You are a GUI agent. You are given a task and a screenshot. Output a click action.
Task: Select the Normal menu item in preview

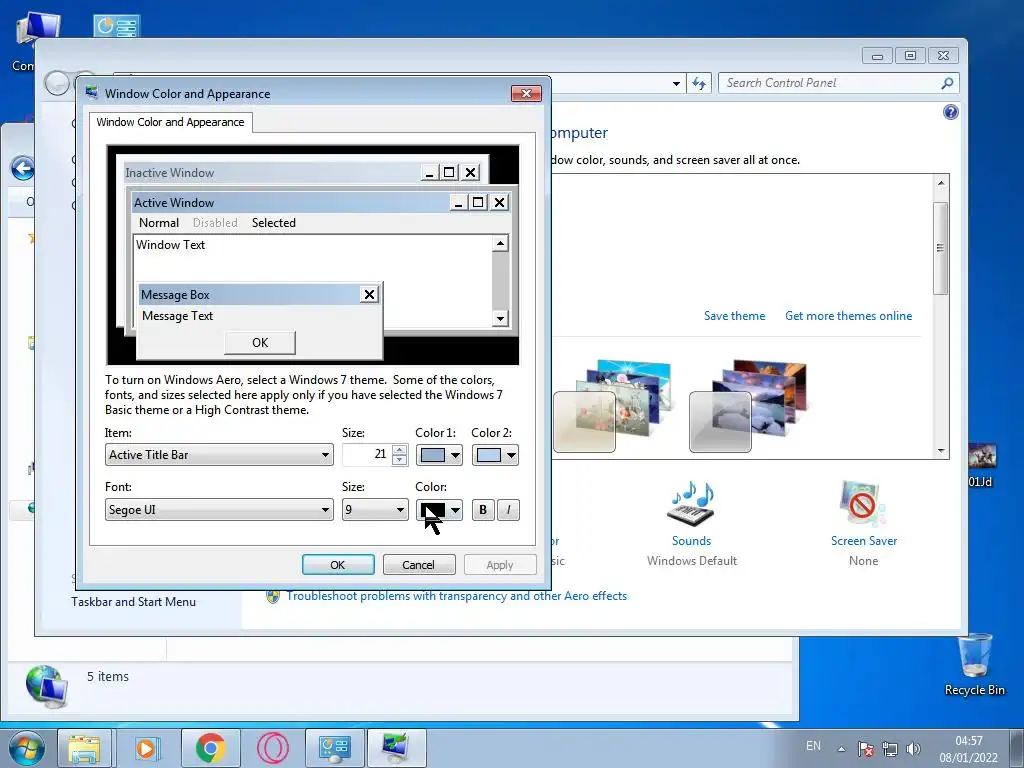pos(159,223)
